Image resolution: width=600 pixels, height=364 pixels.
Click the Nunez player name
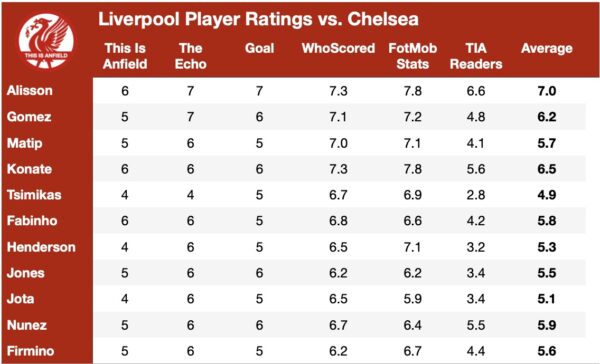coord(27,325)
